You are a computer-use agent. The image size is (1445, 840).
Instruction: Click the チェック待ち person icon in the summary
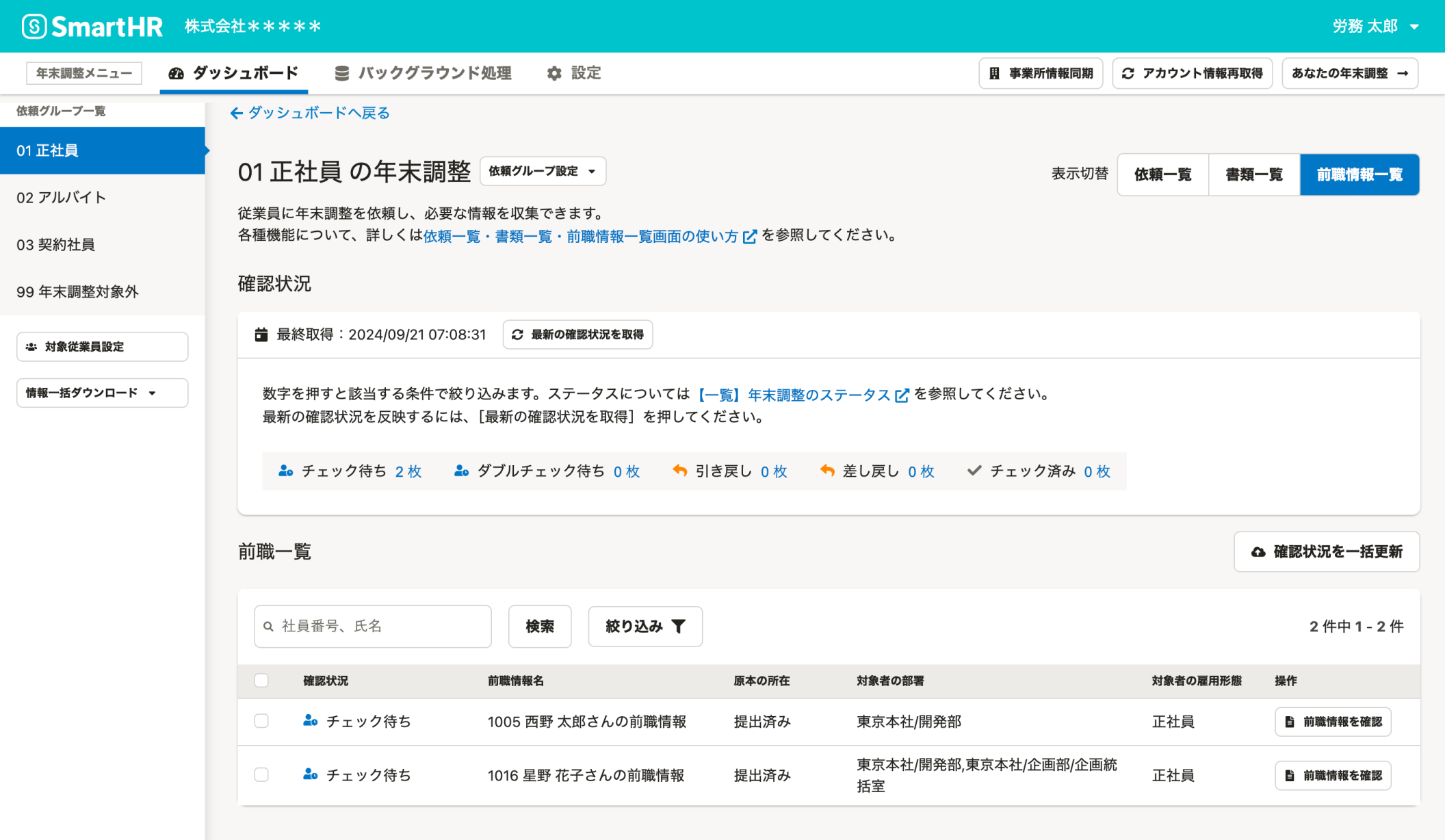(x=286, y=471)
